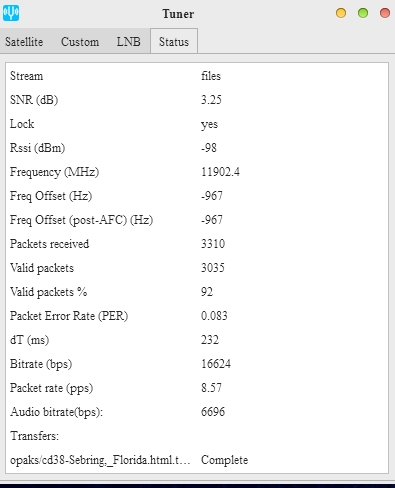395x488 pixels.
Task: Click the Stream value 'files'
Action: coord(211,76)
